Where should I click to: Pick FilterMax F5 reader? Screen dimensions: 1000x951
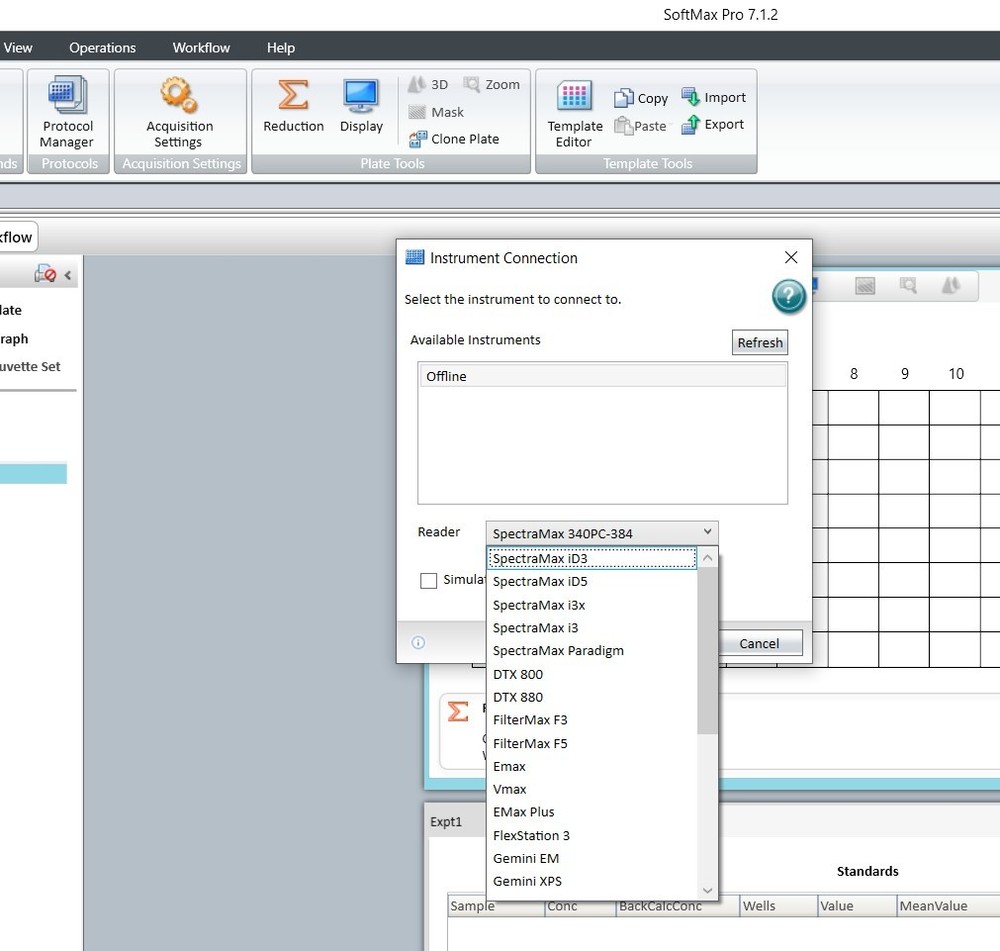click(592, 743)
